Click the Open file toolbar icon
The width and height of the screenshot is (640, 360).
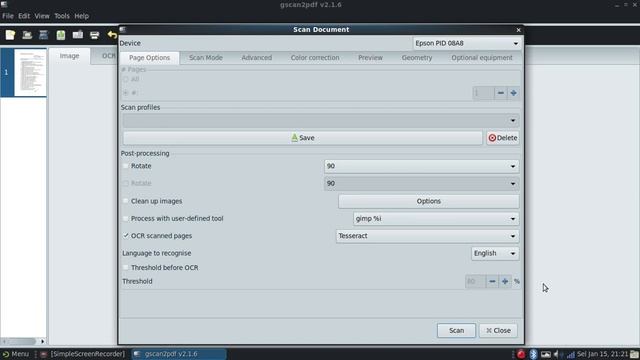tap(27, 35)
